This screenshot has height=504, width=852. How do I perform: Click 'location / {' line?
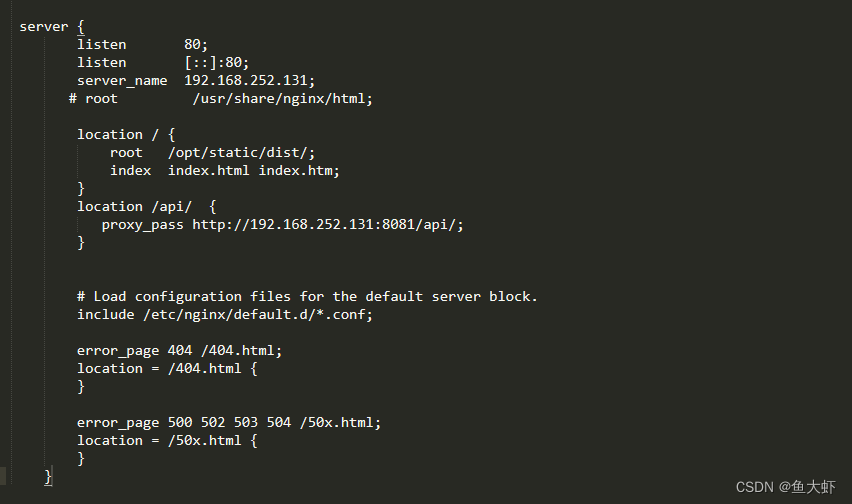[126, 134]
